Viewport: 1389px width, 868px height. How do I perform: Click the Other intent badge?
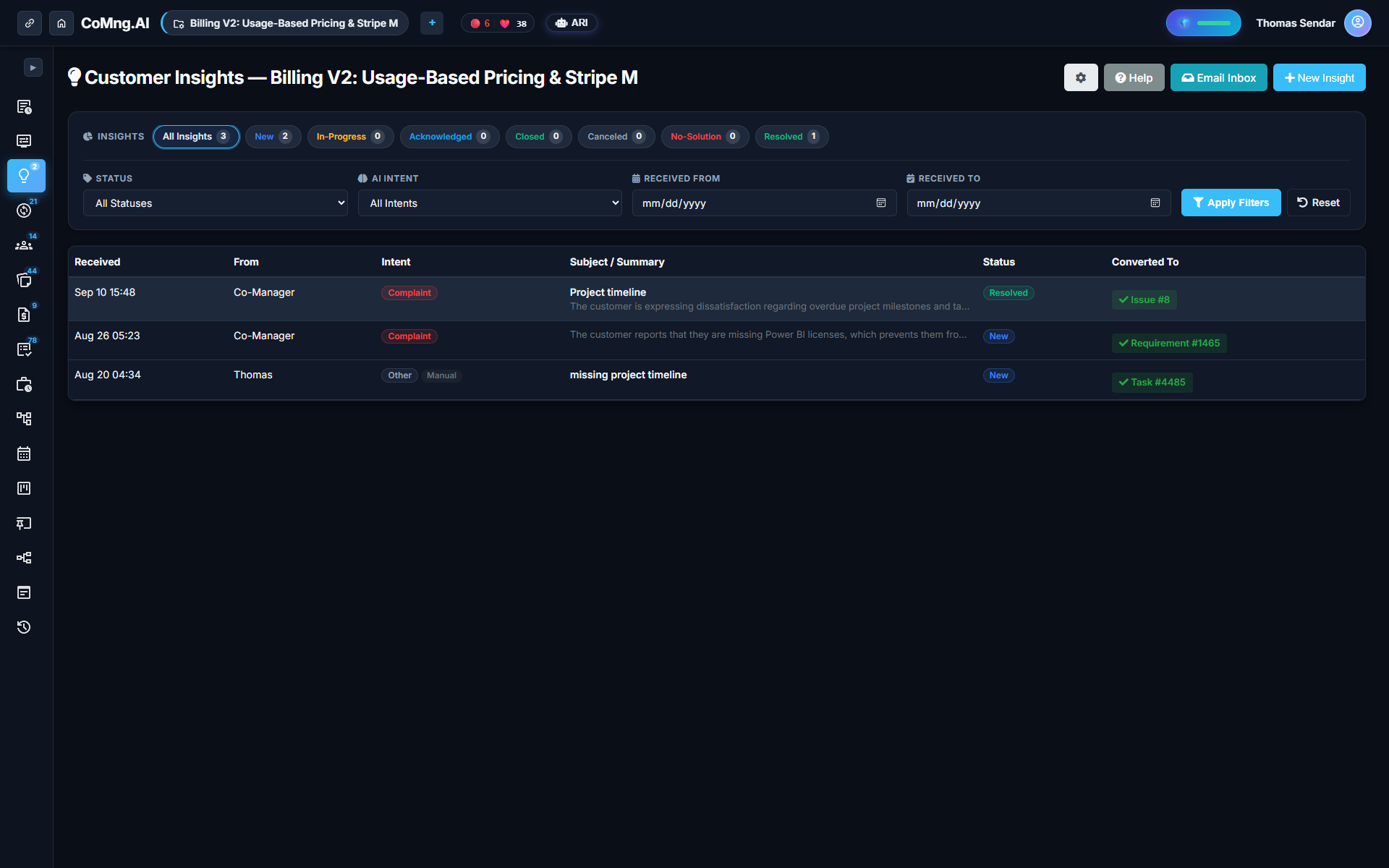(x=399, y=375)
